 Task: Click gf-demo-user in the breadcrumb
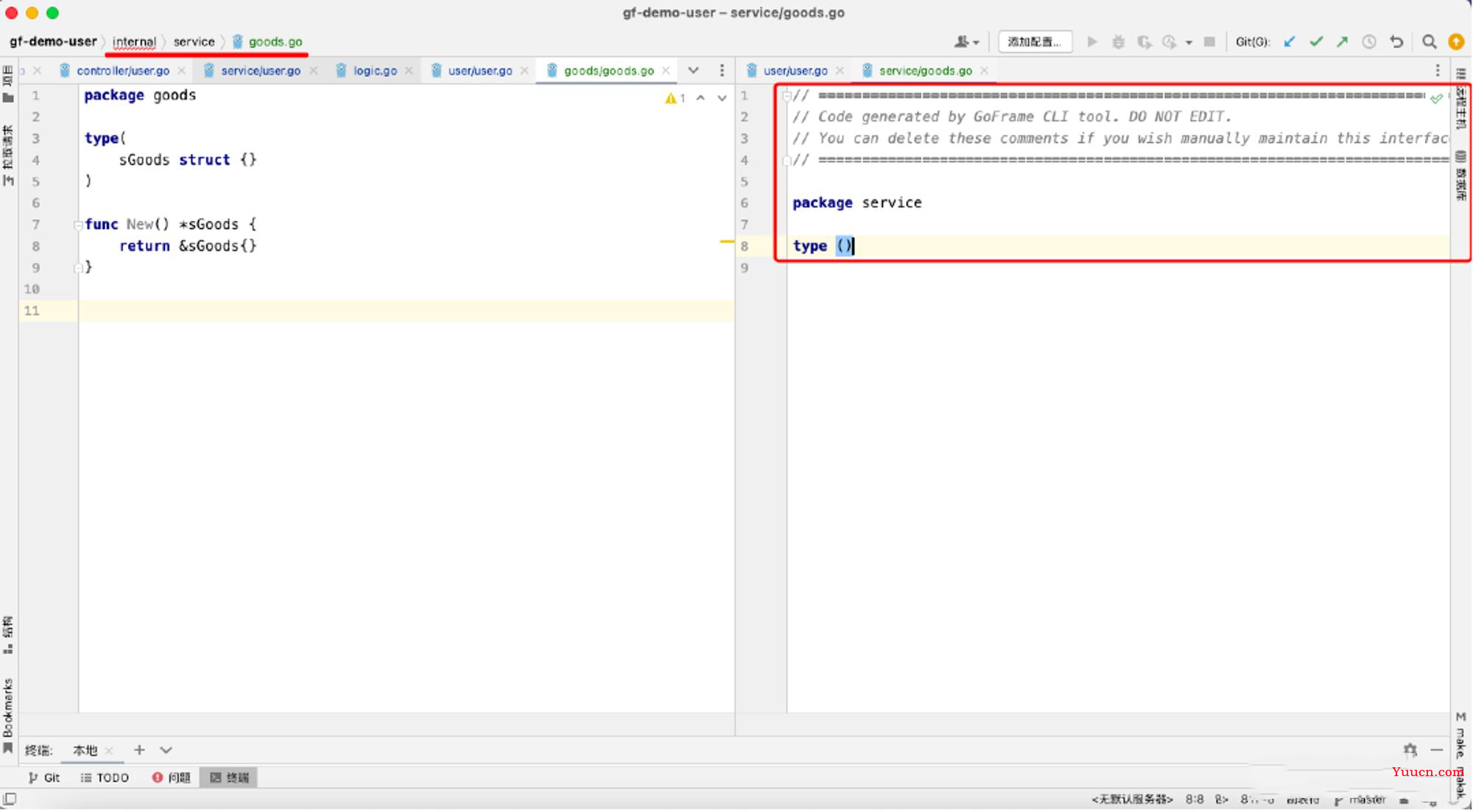point(53,42)
